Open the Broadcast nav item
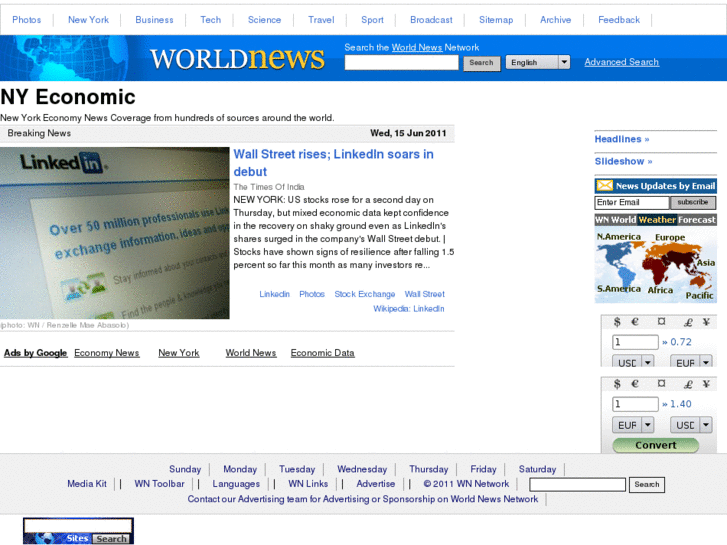Image resolution: width=727 pixels, height=545 pixels. tap(431, 20)
